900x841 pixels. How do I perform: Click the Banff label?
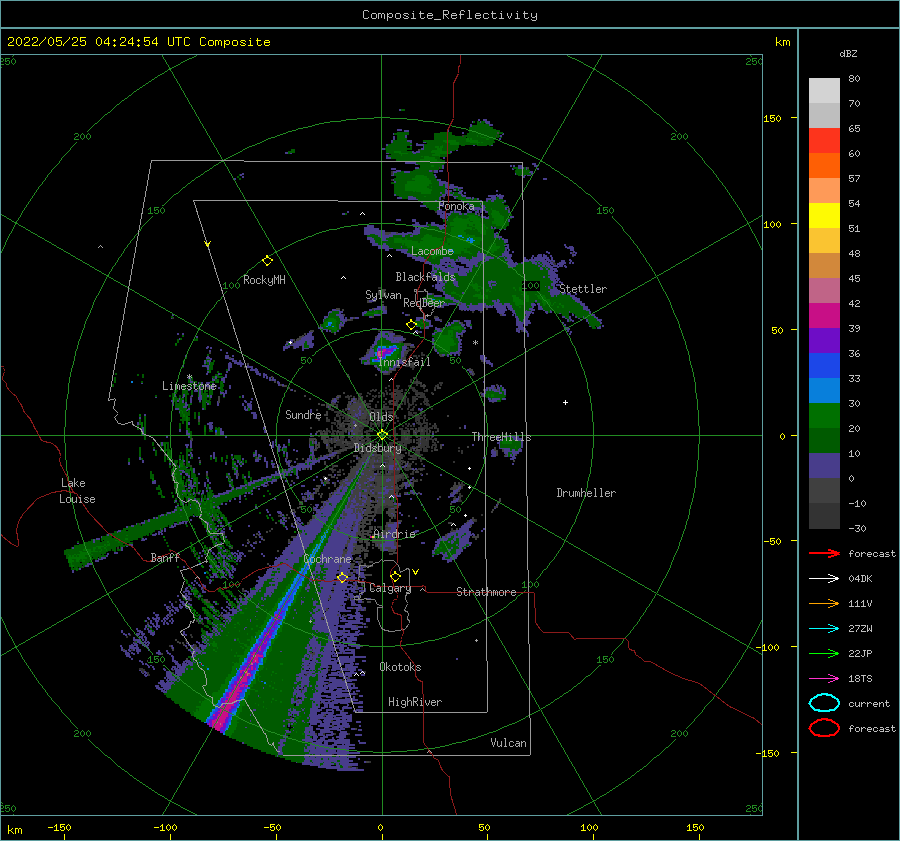tap(165, 557)
